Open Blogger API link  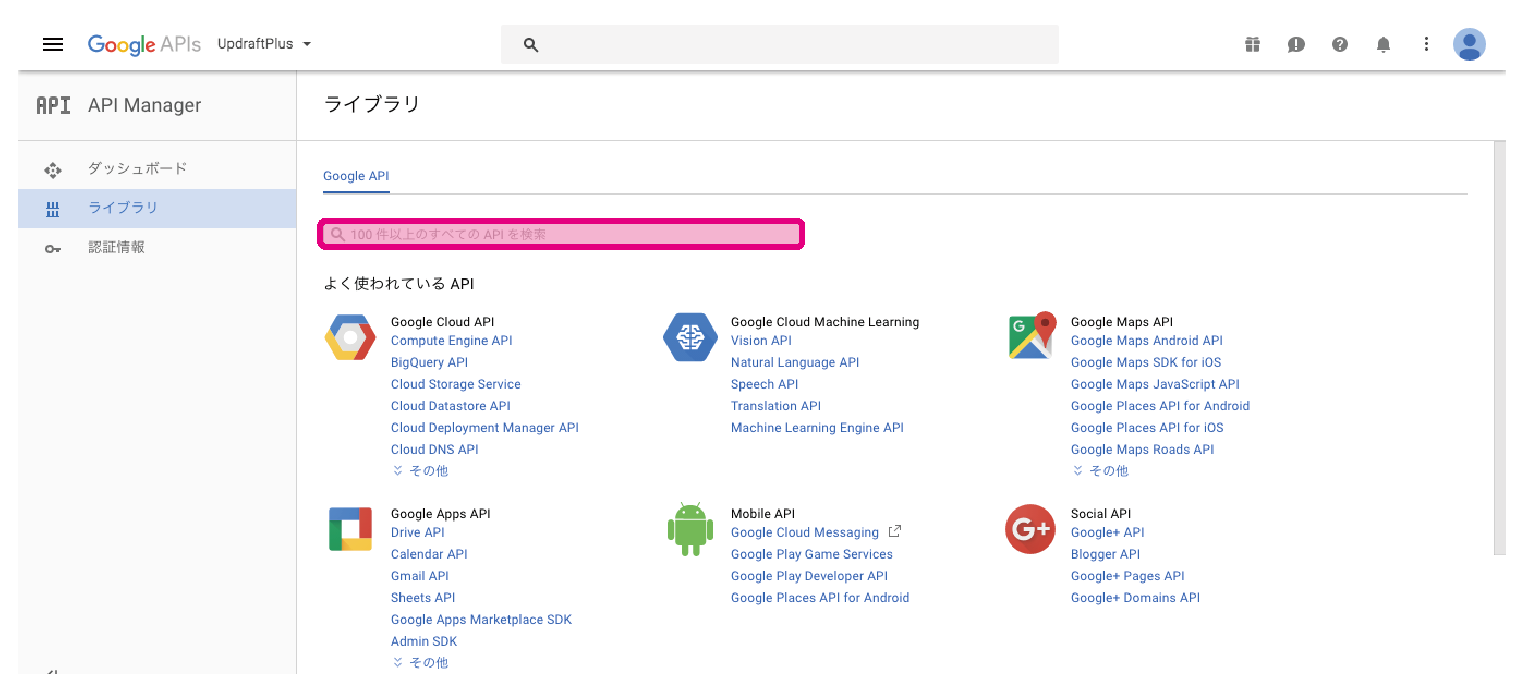(x=1105, y=555)
